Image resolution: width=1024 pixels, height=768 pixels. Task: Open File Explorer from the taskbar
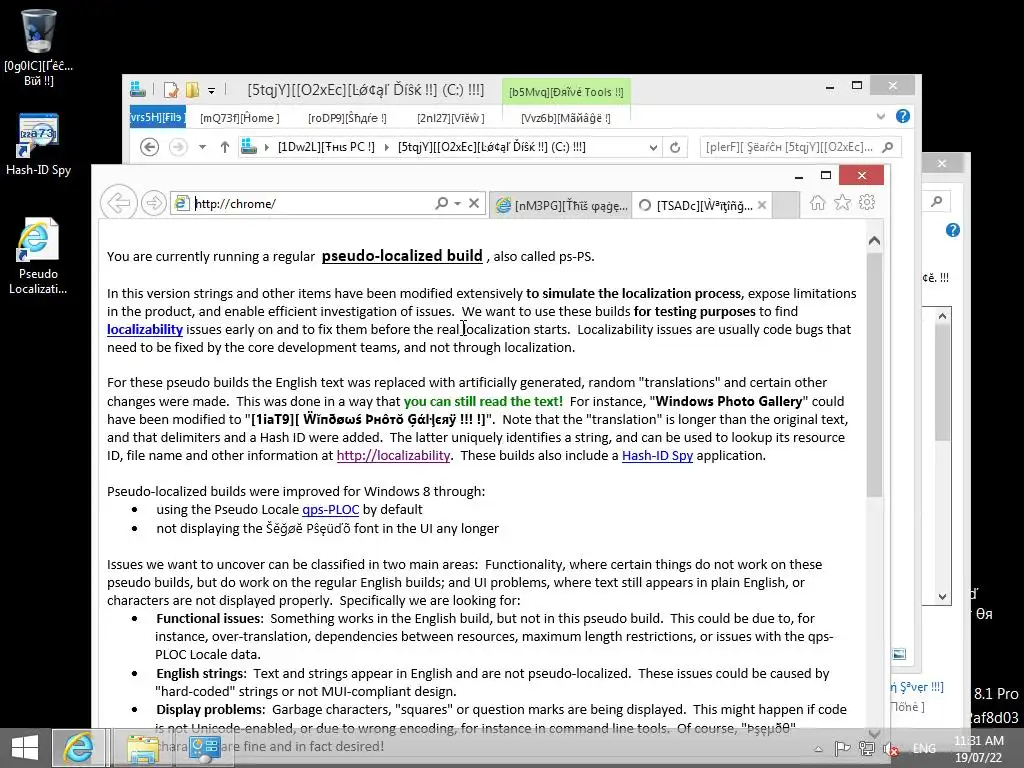(142, 749)
